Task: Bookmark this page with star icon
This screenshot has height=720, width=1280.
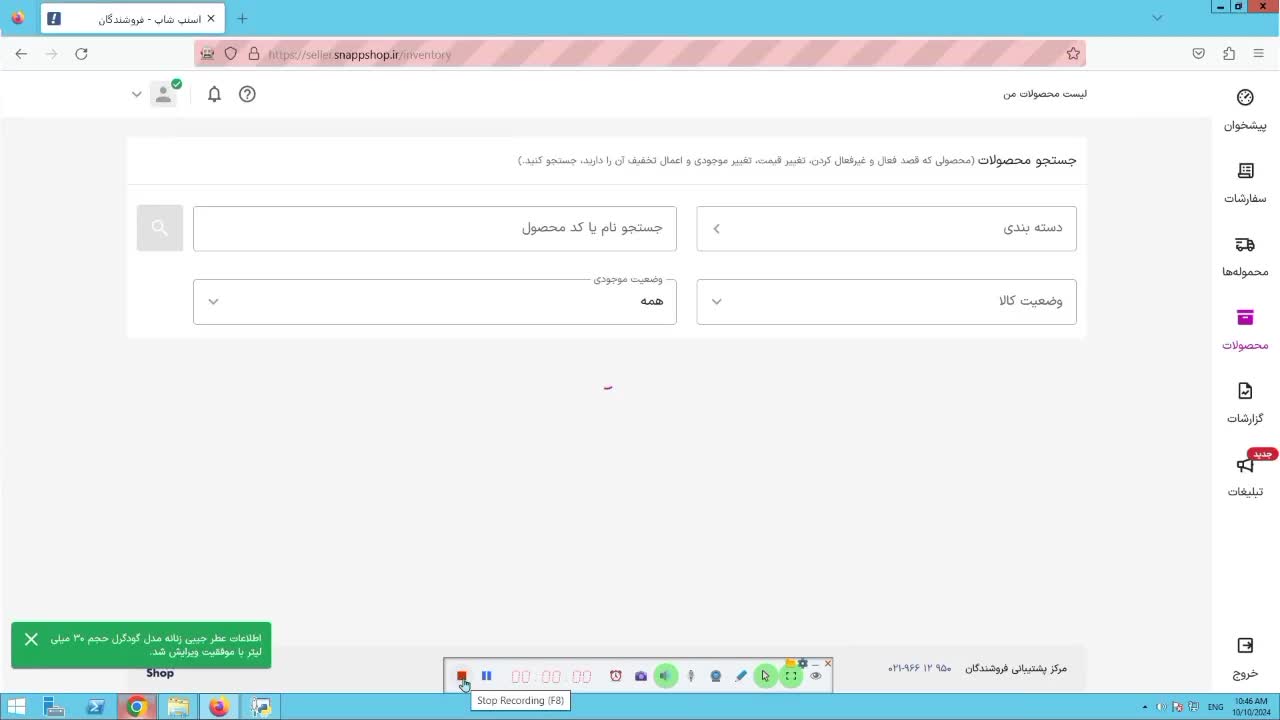Action: point(1073,54)
